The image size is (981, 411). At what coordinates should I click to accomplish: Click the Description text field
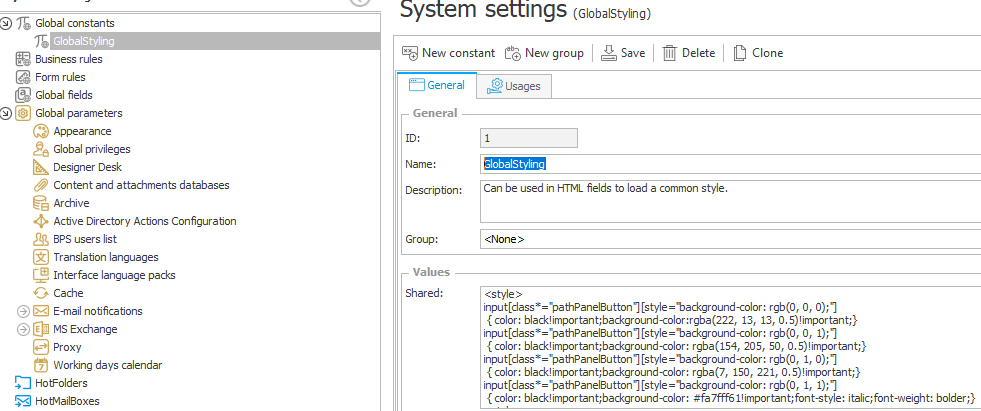coord(730,201)
